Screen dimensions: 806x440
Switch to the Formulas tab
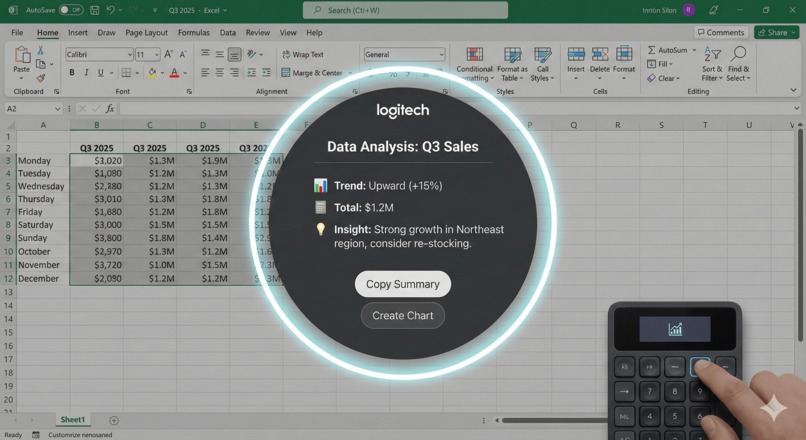(x=194, y=32)
